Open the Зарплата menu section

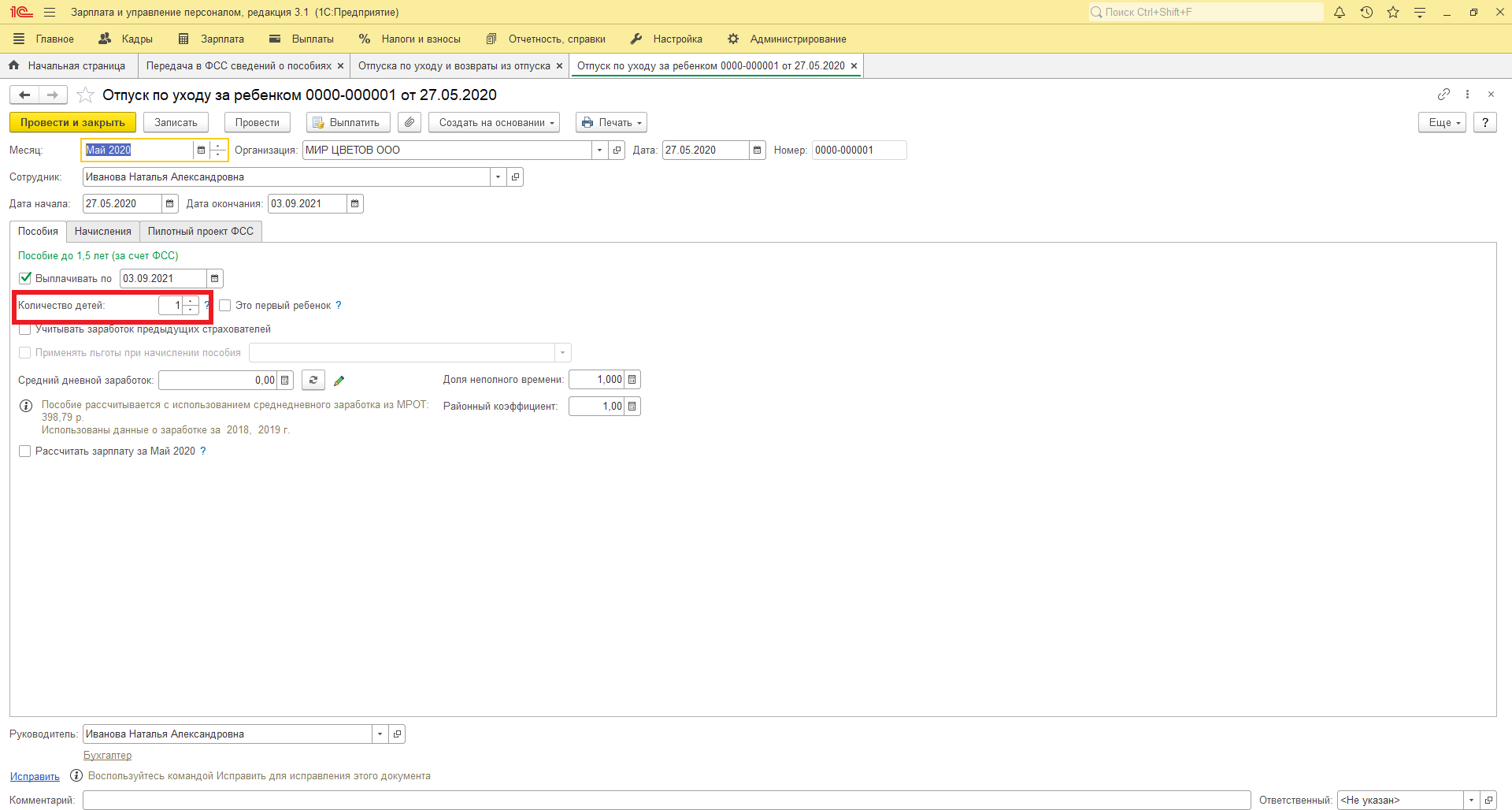tap(212, 39)
